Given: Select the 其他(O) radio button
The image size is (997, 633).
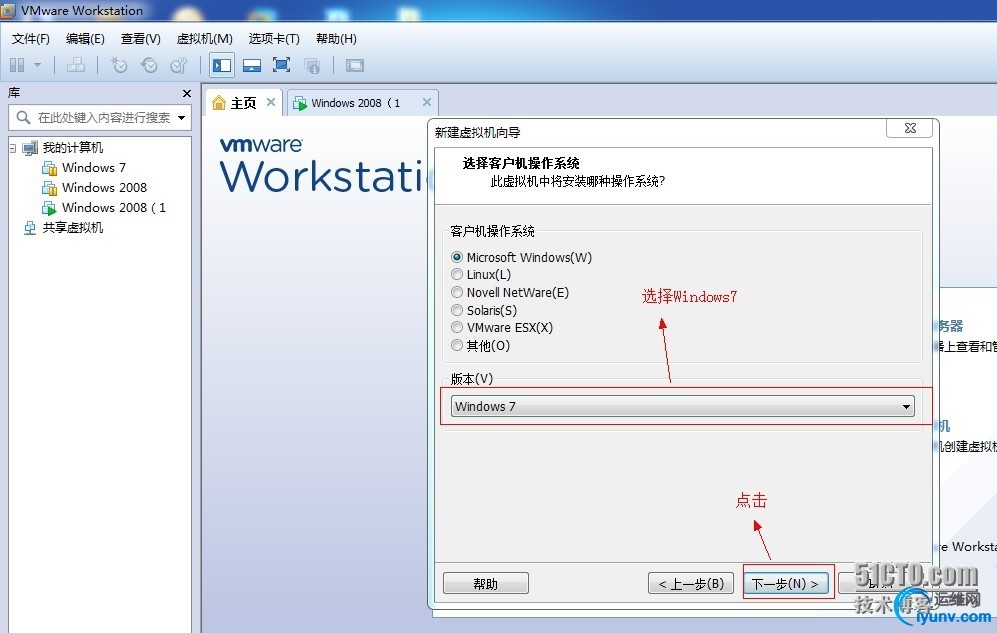Looking at the screenshot, I should tap(457, 345).
